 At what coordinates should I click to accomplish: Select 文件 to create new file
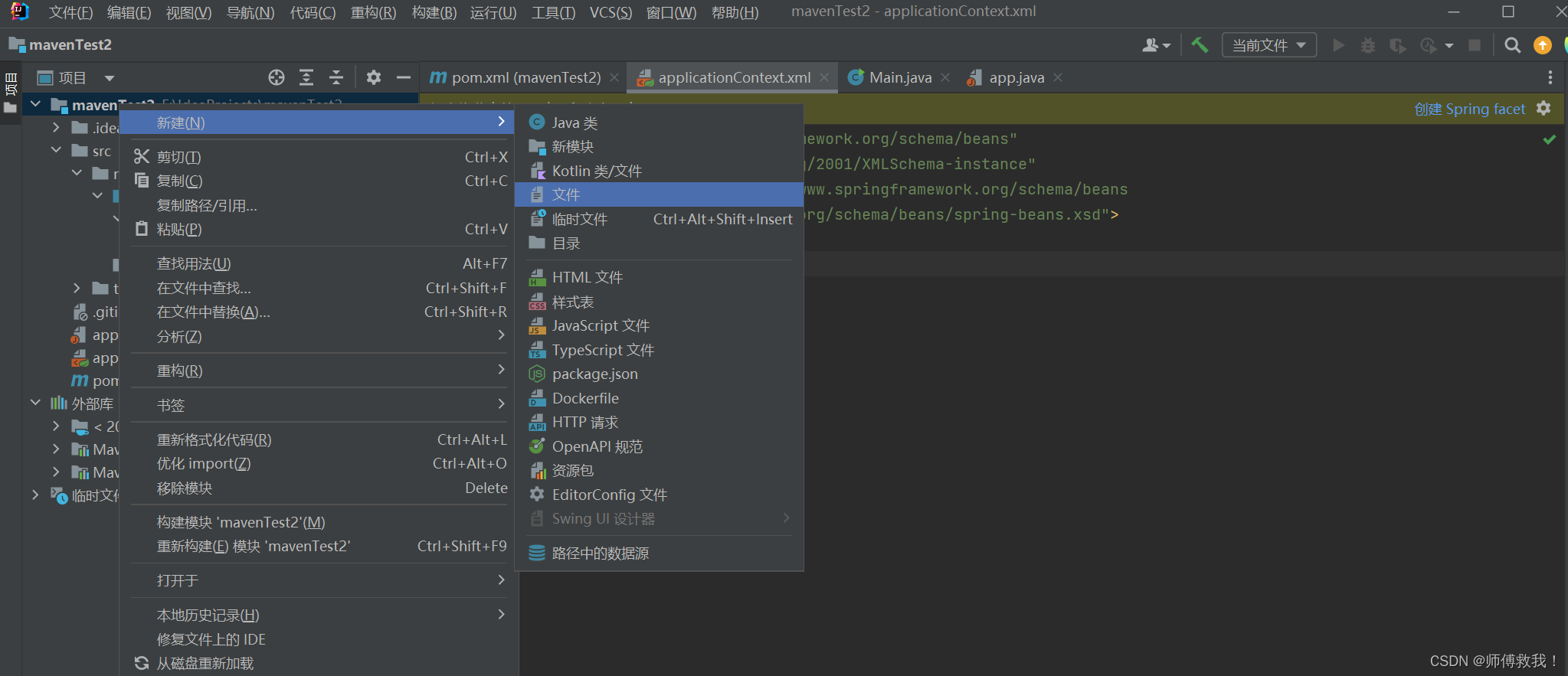coord(659,194)
